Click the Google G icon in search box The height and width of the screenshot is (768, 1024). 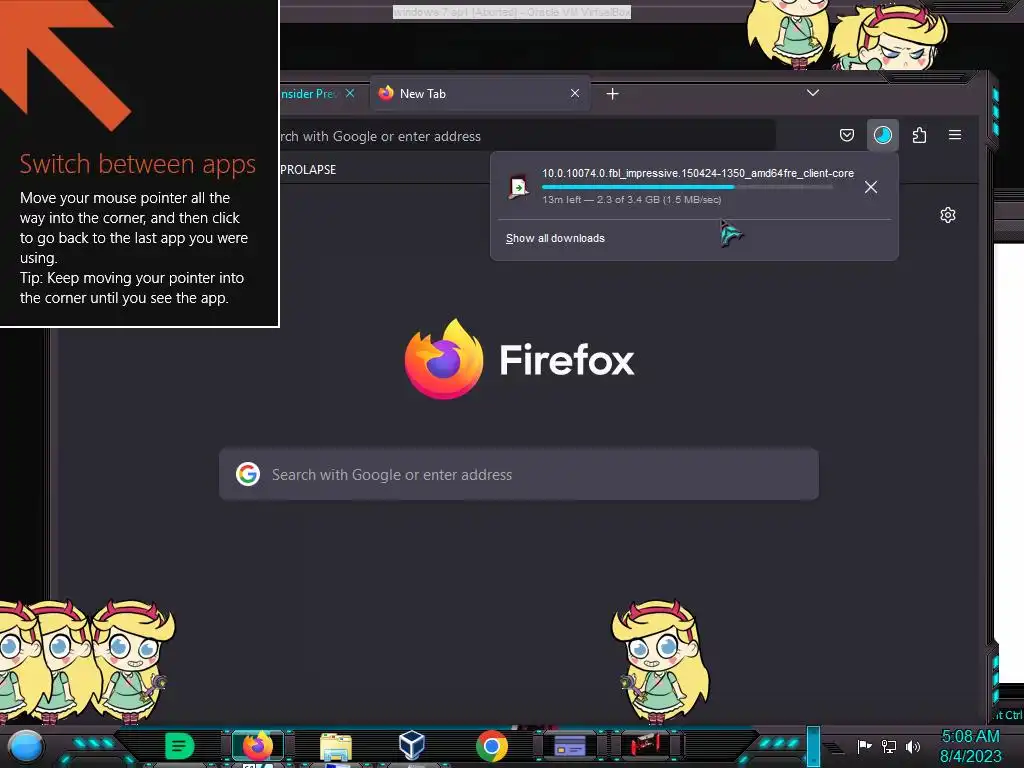248,474
